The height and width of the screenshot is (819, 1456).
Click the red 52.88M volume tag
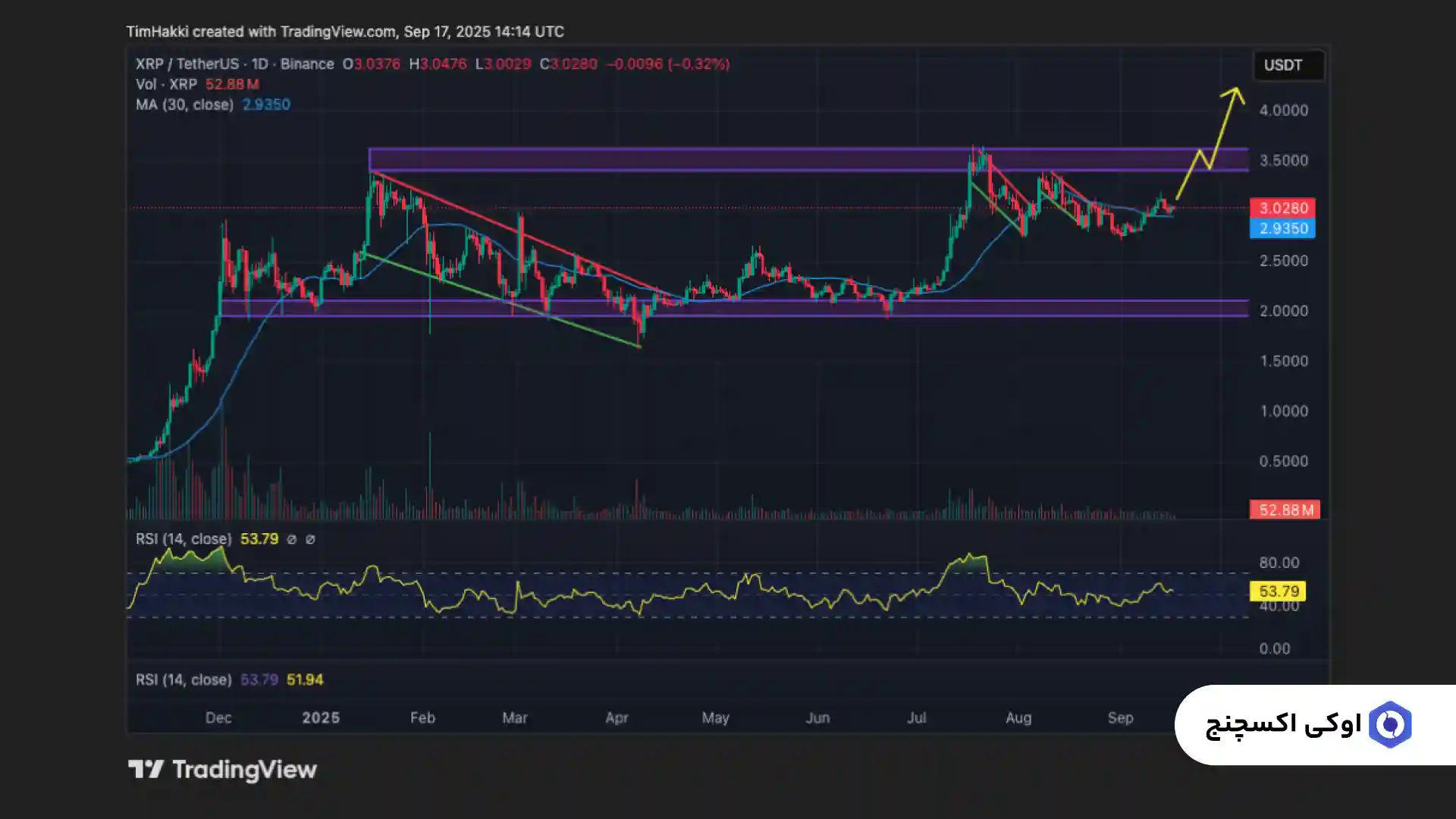(1285, 510)
